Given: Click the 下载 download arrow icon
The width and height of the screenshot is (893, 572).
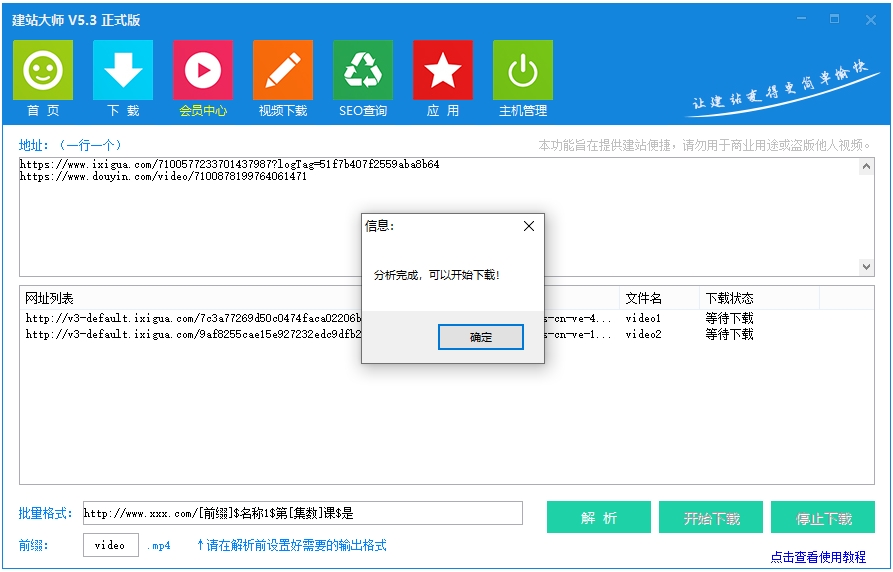Looking at the screenshot, I should (123, 70).
